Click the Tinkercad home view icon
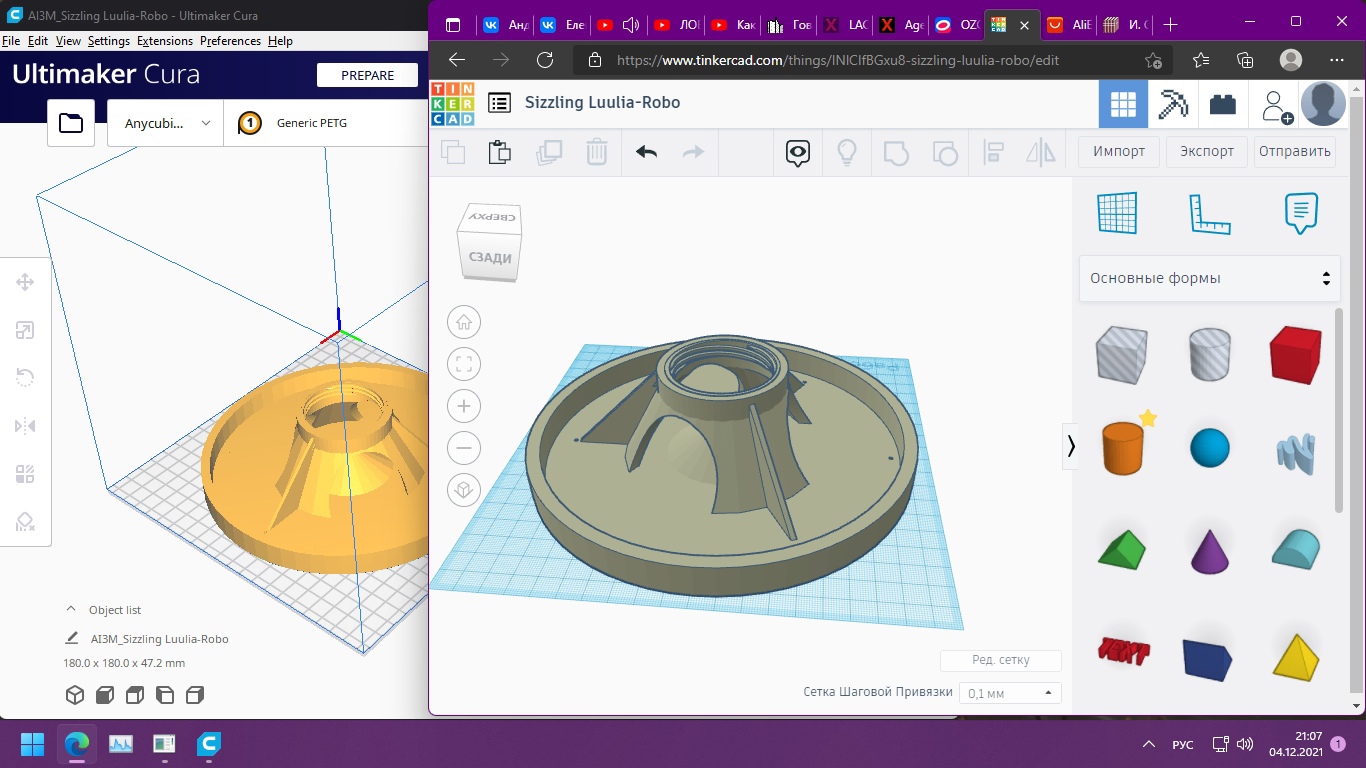This screenshot has height=768, width=1366. tap(464, 322)
